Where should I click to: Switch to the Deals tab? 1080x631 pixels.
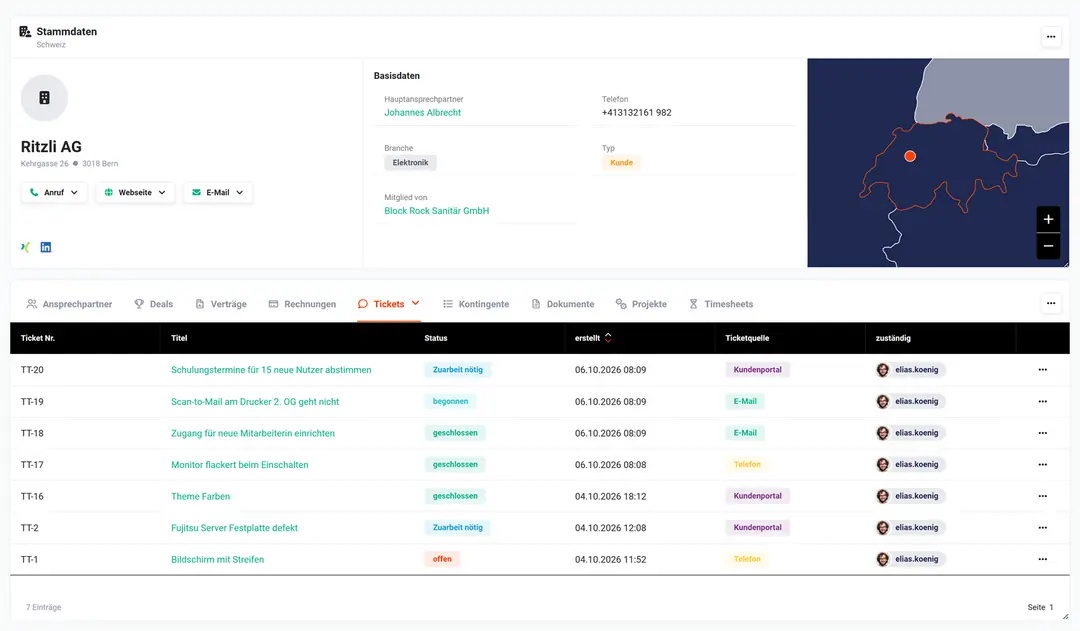(x=154, y=304)
